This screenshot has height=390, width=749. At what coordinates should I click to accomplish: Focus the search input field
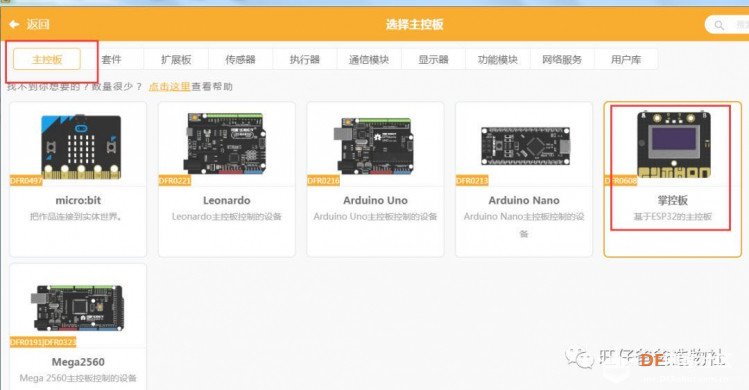[x=727, y=25]
